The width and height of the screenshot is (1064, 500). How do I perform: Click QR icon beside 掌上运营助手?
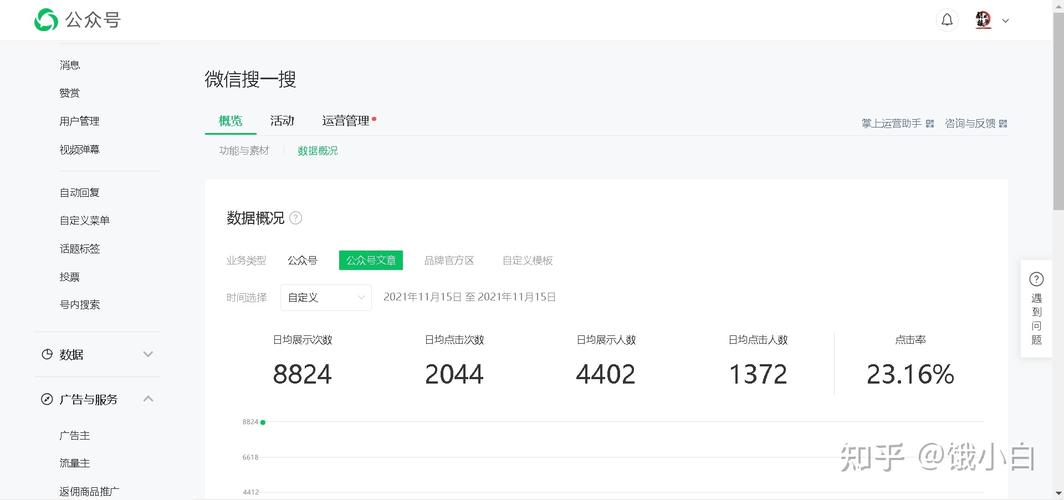[x=930, y=123]
